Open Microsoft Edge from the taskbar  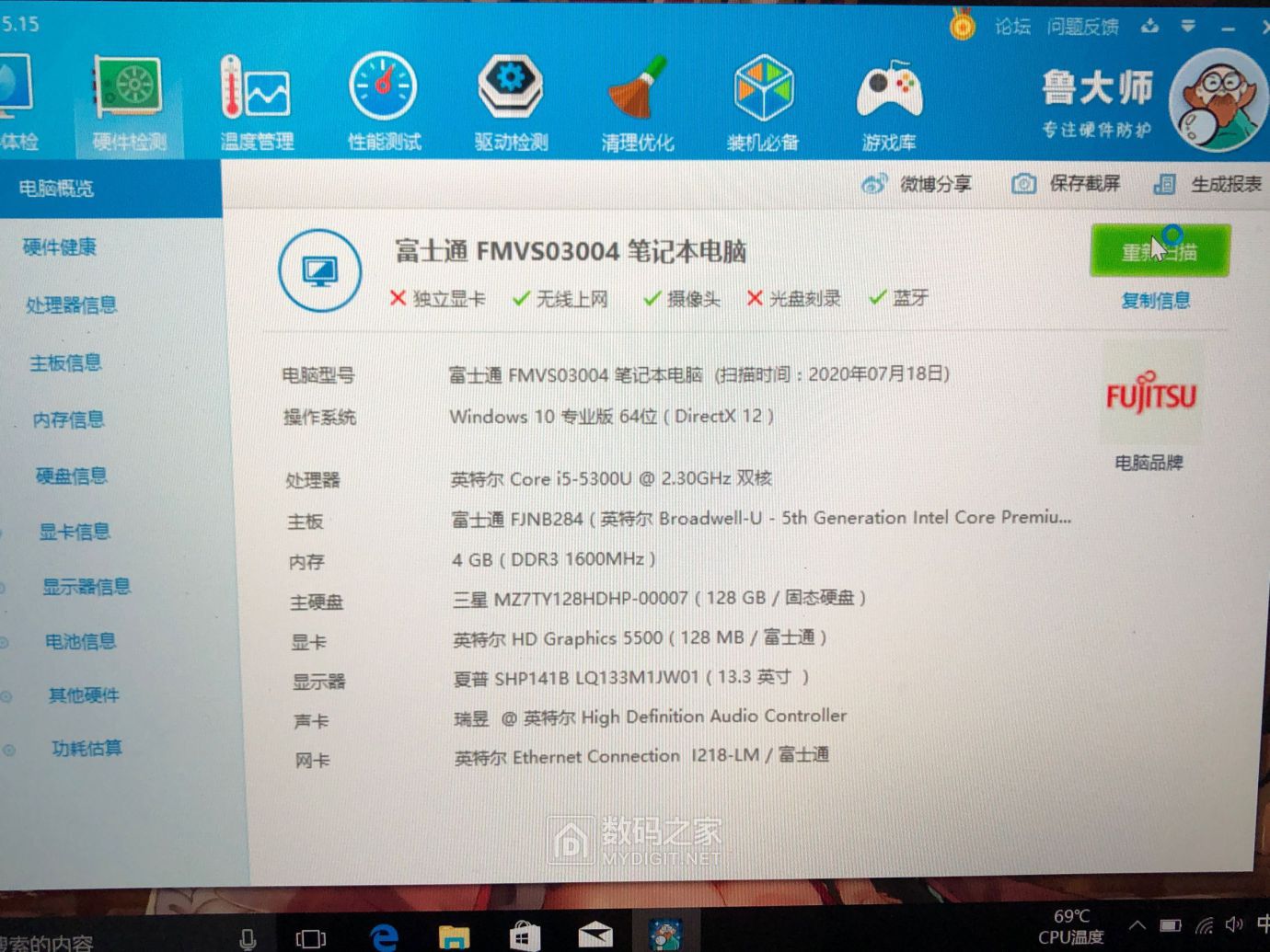[x=383, y=938]
